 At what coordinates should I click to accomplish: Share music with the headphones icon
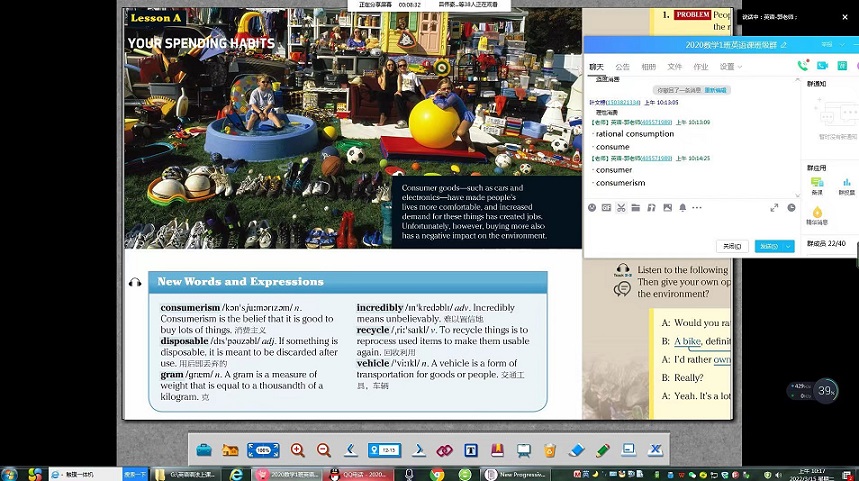click(651, 208)
